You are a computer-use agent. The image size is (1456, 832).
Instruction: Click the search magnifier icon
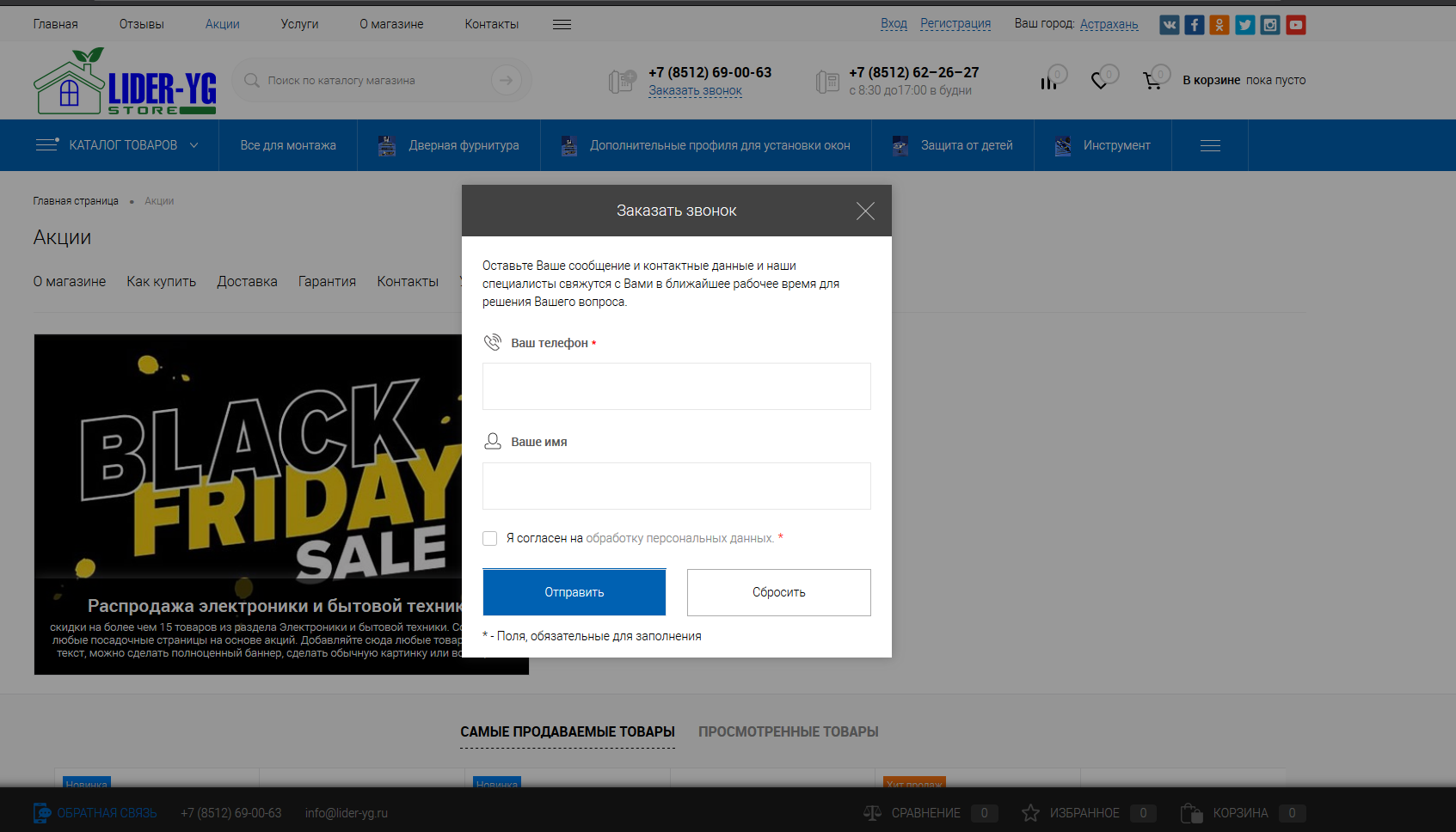[x=252, y=80]
